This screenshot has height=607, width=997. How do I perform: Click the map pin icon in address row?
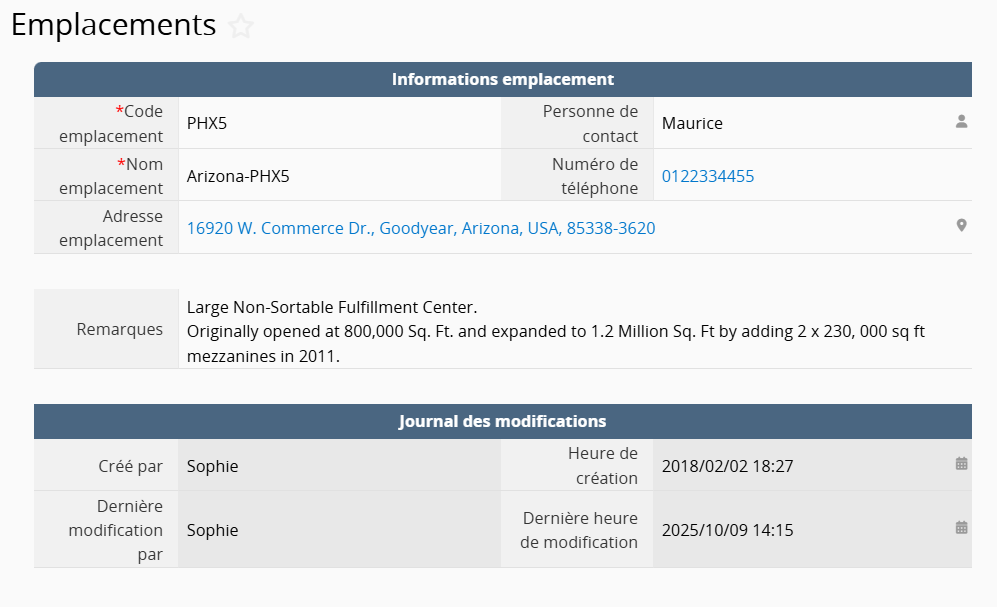pyautogui.click(x=961, y=226)
